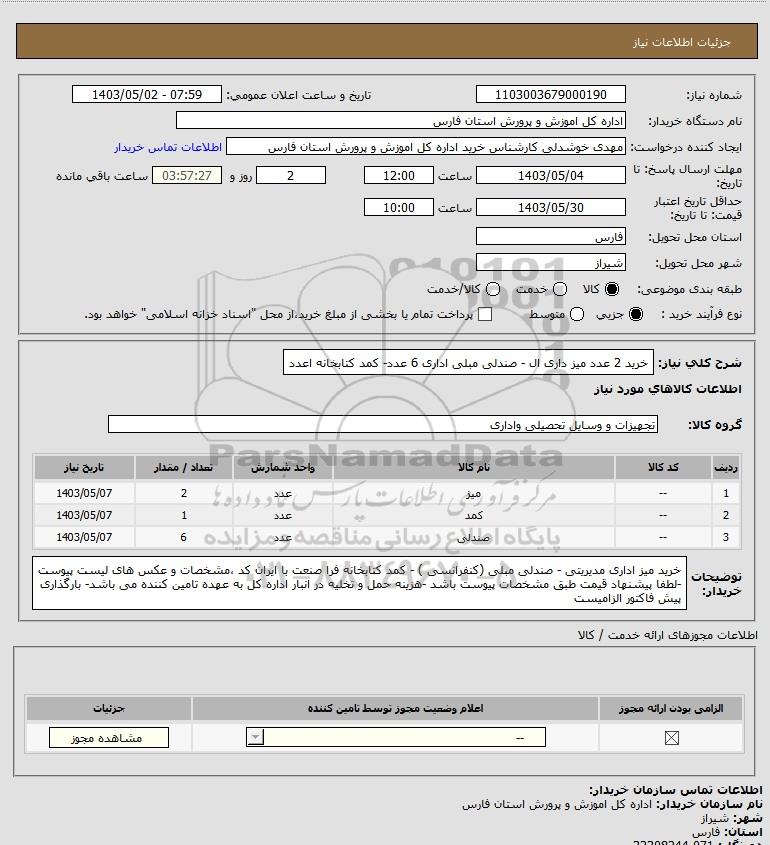Select the کالا/خدمت radio option
The width and height of the screenshot is (770, 845).
coord(492,289)
